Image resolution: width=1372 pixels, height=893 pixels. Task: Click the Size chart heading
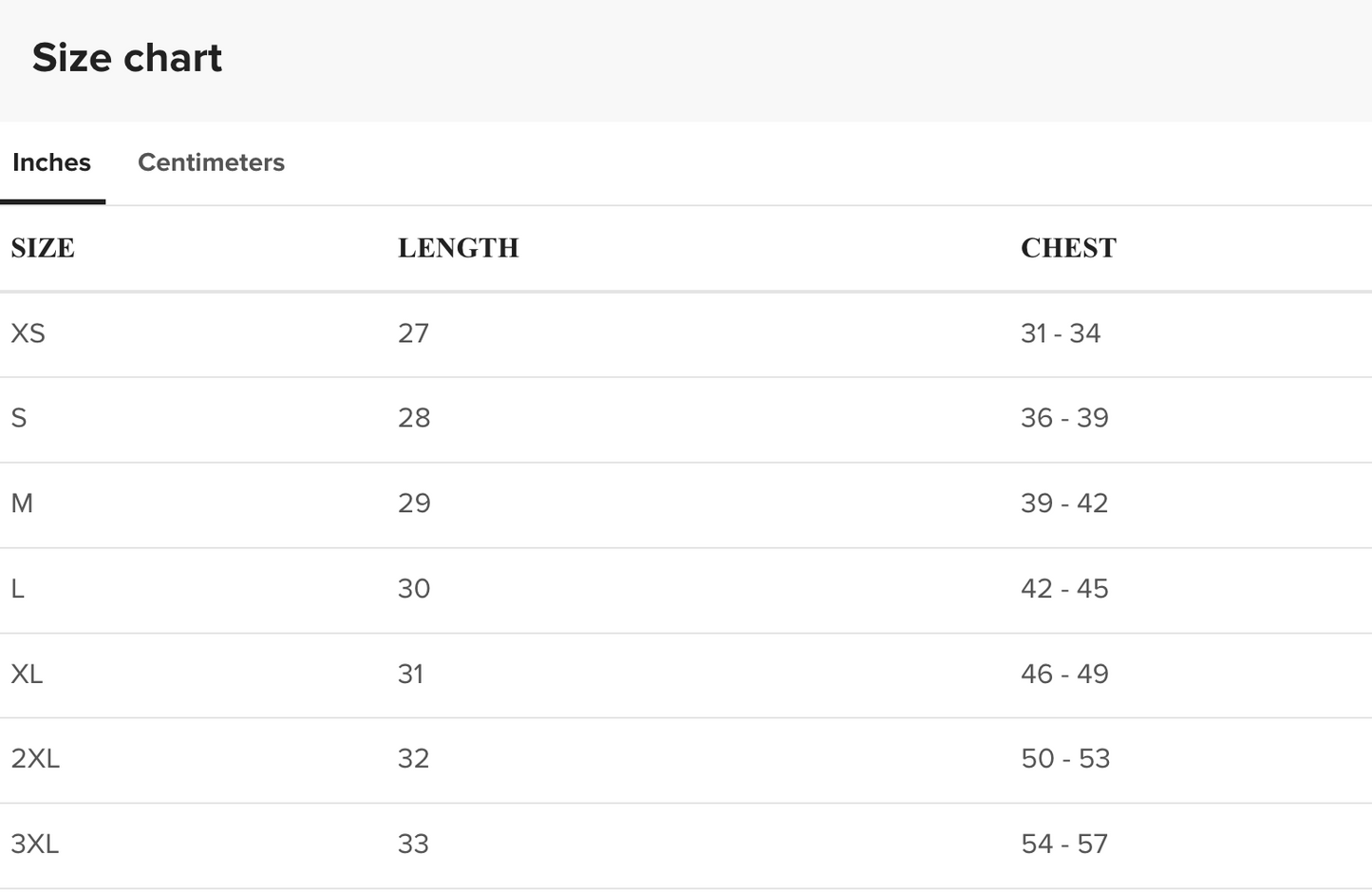[127, 58]
